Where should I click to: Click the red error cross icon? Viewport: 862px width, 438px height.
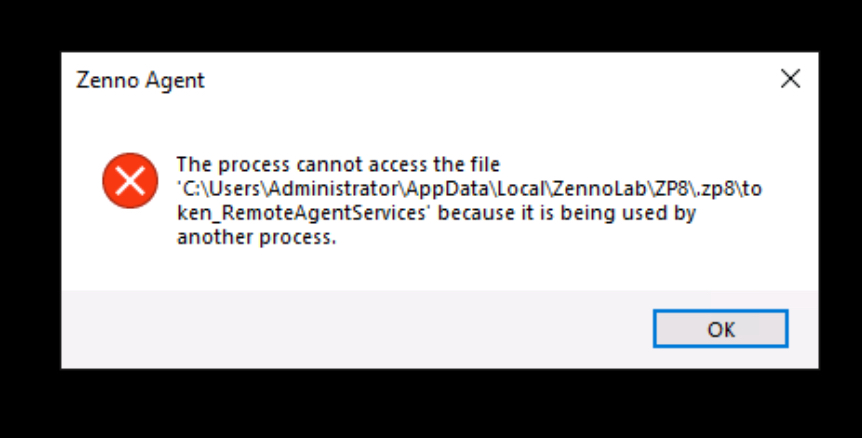tap(130, 181)
